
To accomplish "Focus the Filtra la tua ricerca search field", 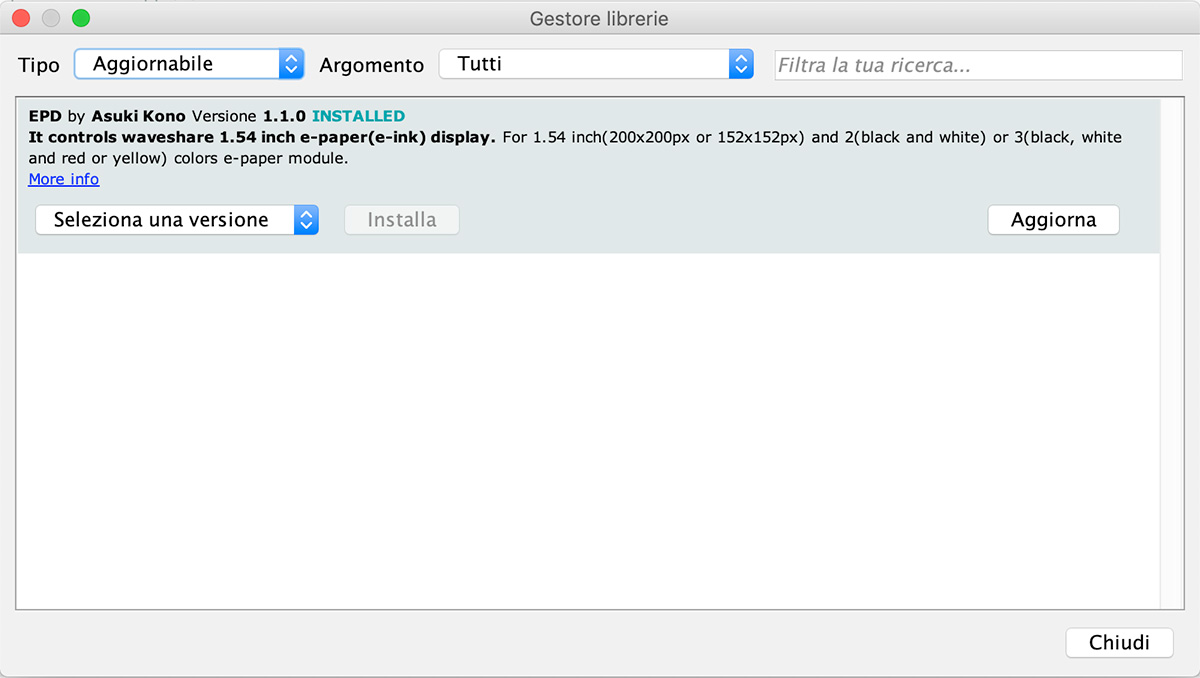I will click(x=978, y=66).
